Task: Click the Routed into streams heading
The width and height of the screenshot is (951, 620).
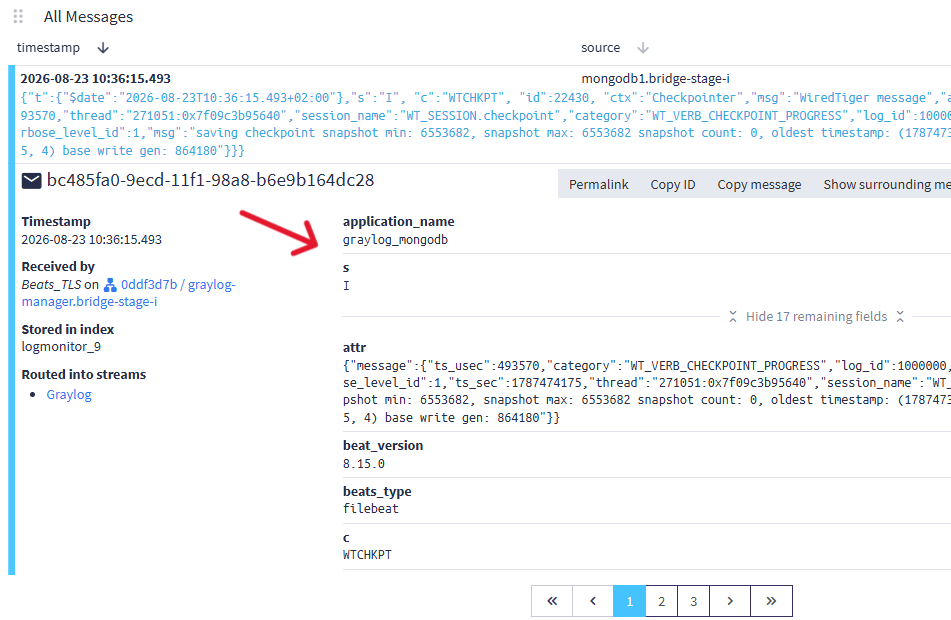Action: tap(84, 374)
